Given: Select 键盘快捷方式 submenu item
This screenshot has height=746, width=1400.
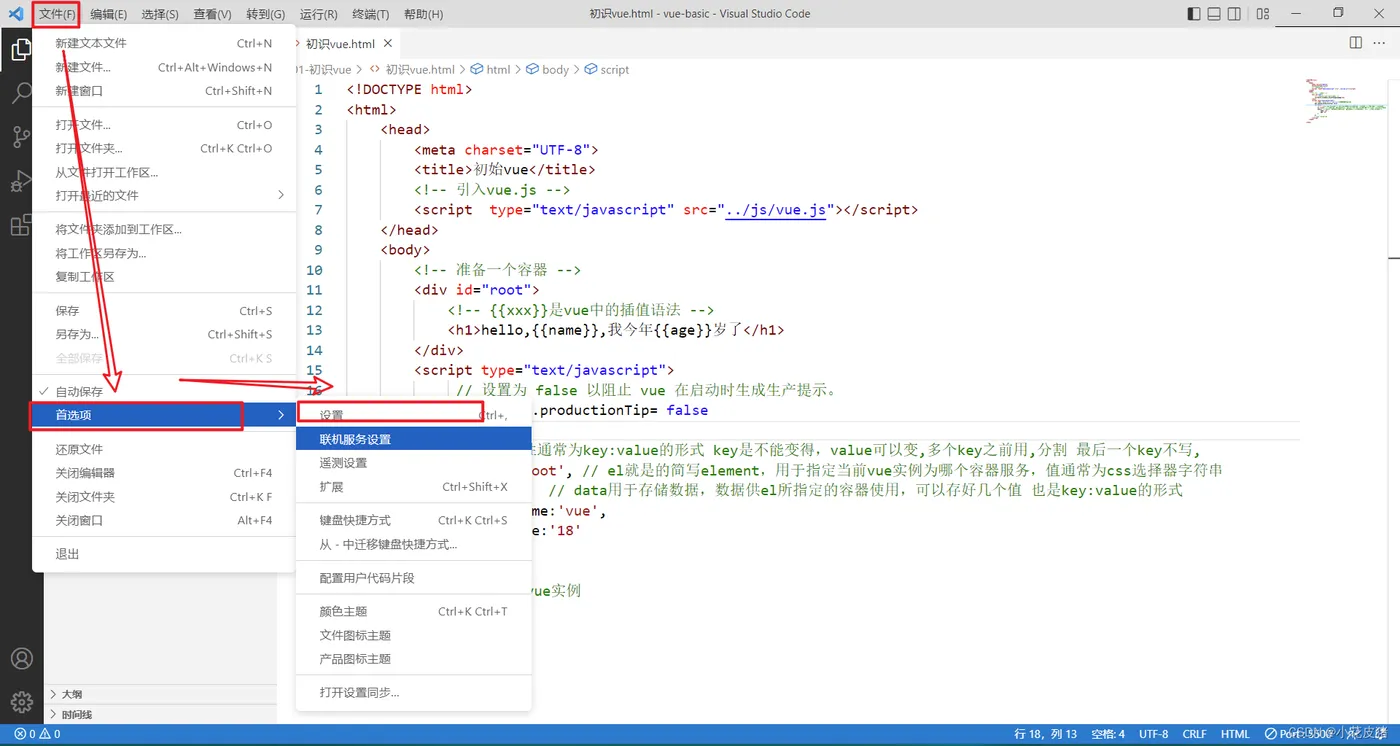Looking at the screenshot, I should pos(414,520).
